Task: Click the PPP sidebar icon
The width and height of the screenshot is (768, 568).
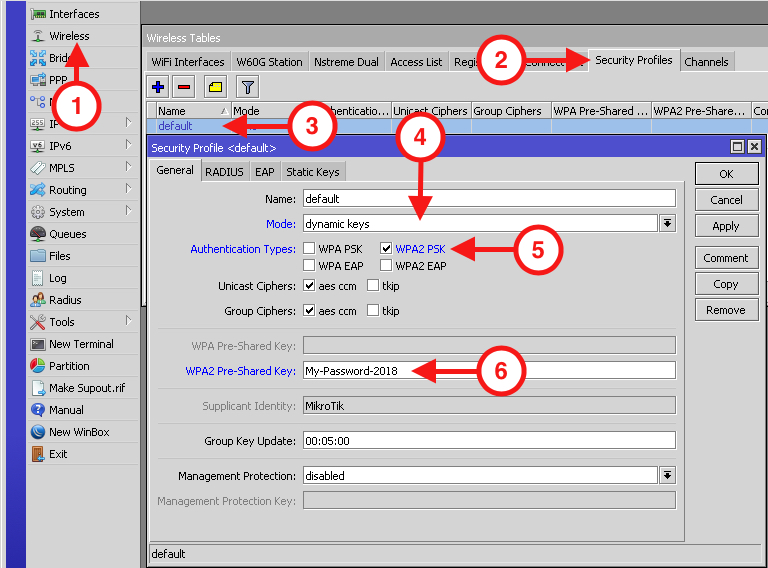Action: pyautogui.click(x=38, y=80)
